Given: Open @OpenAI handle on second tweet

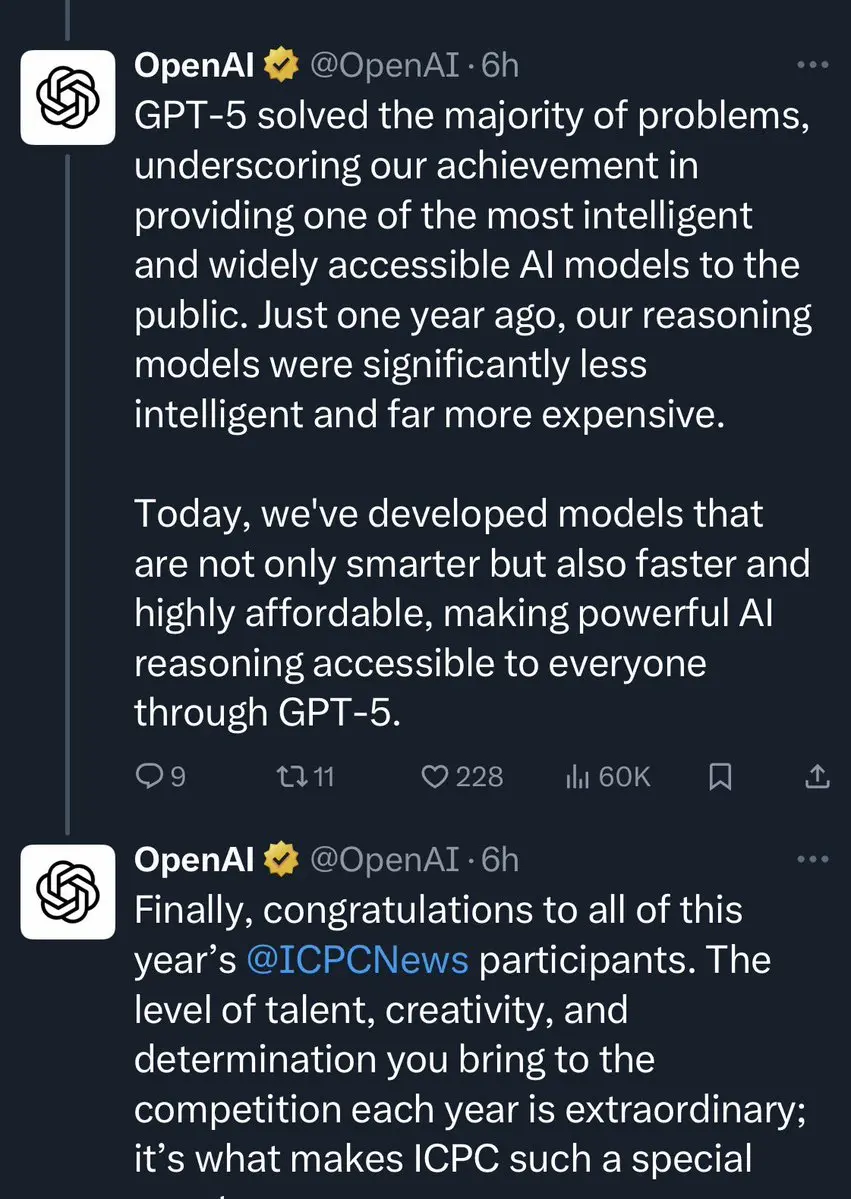Looking at the screenshot, I should (x=385, y=860).
